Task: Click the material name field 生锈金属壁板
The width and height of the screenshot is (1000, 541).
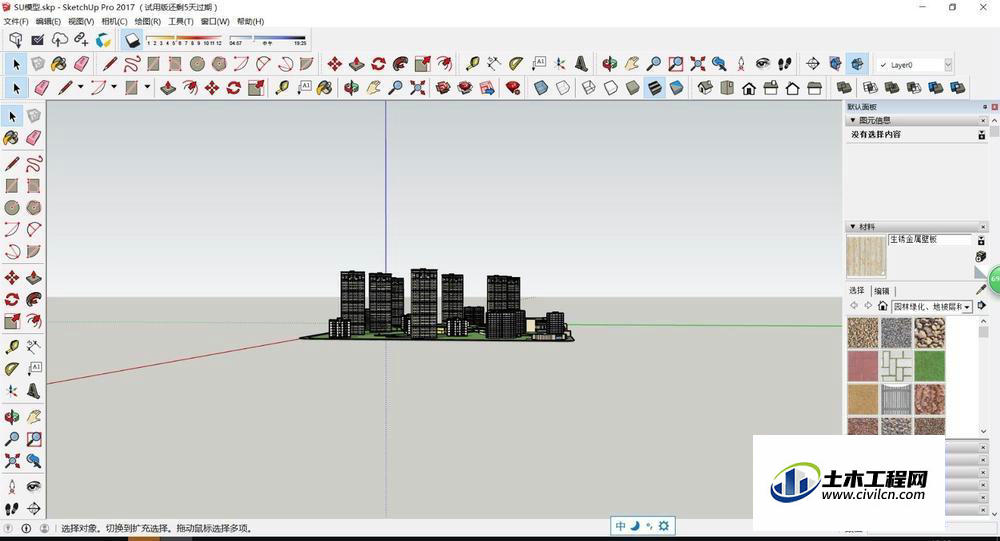Action: [929, 239]
